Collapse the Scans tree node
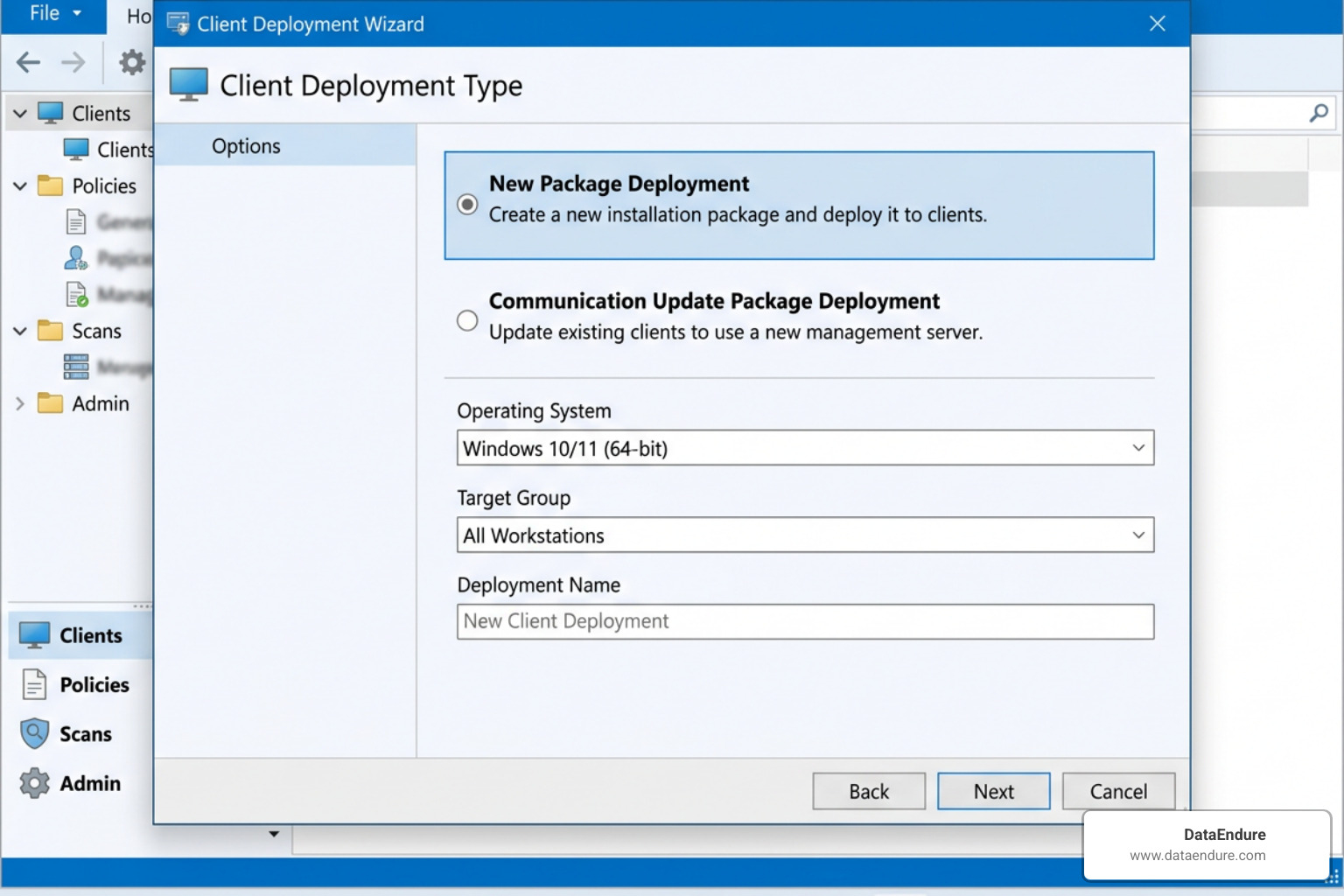This screenshot has width=1344, height=896. (20, 332)
